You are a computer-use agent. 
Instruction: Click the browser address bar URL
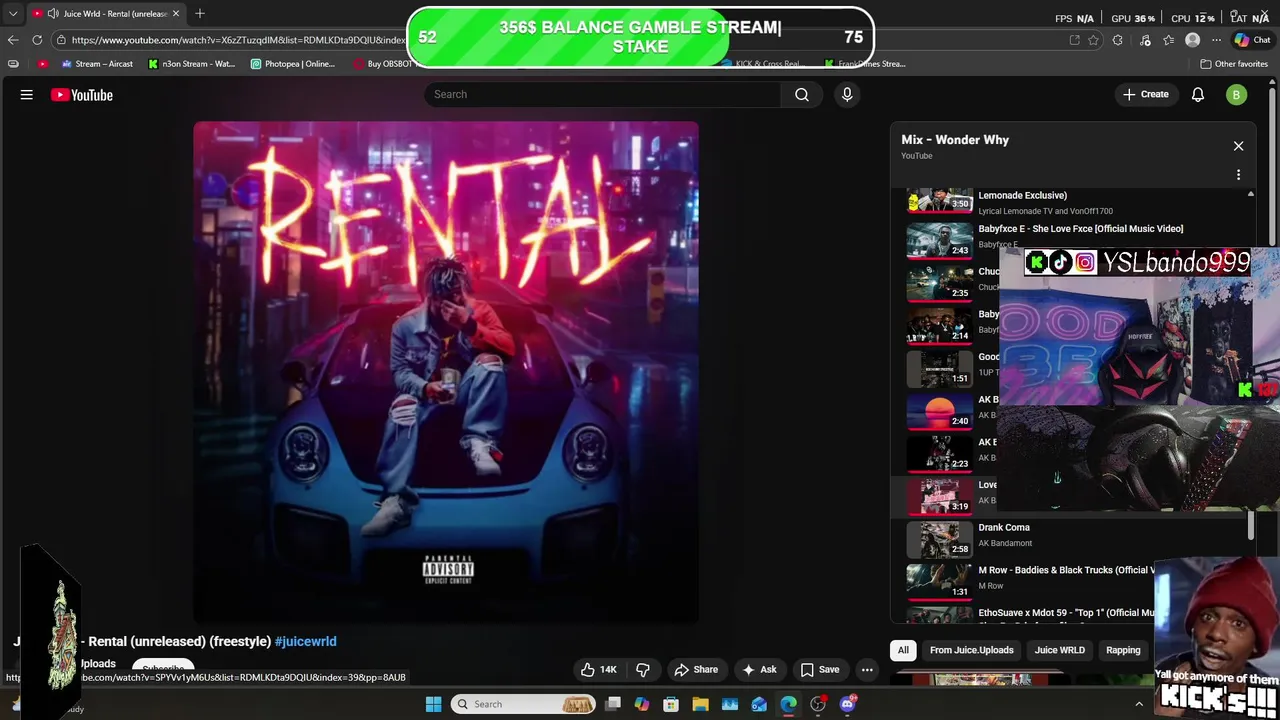tap(238, 40)
